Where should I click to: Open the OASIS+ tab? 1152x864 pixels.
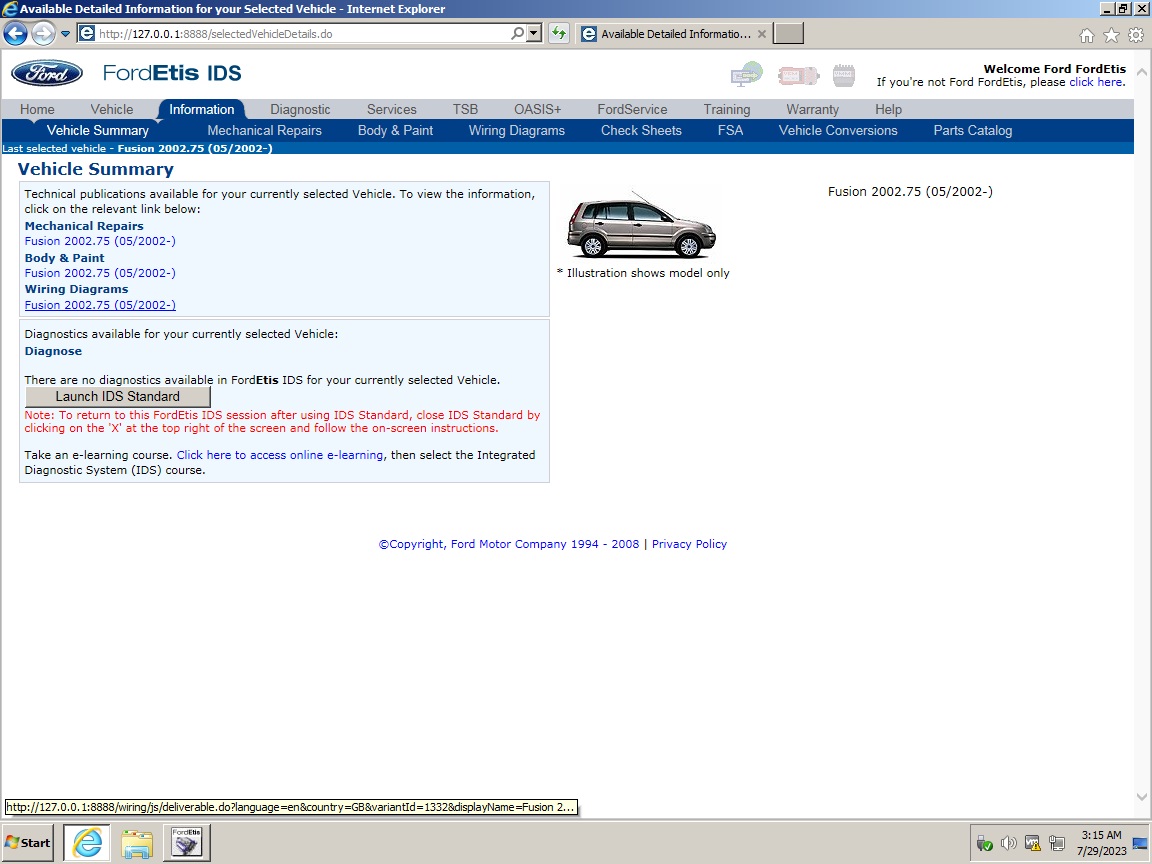click(537, 109)
